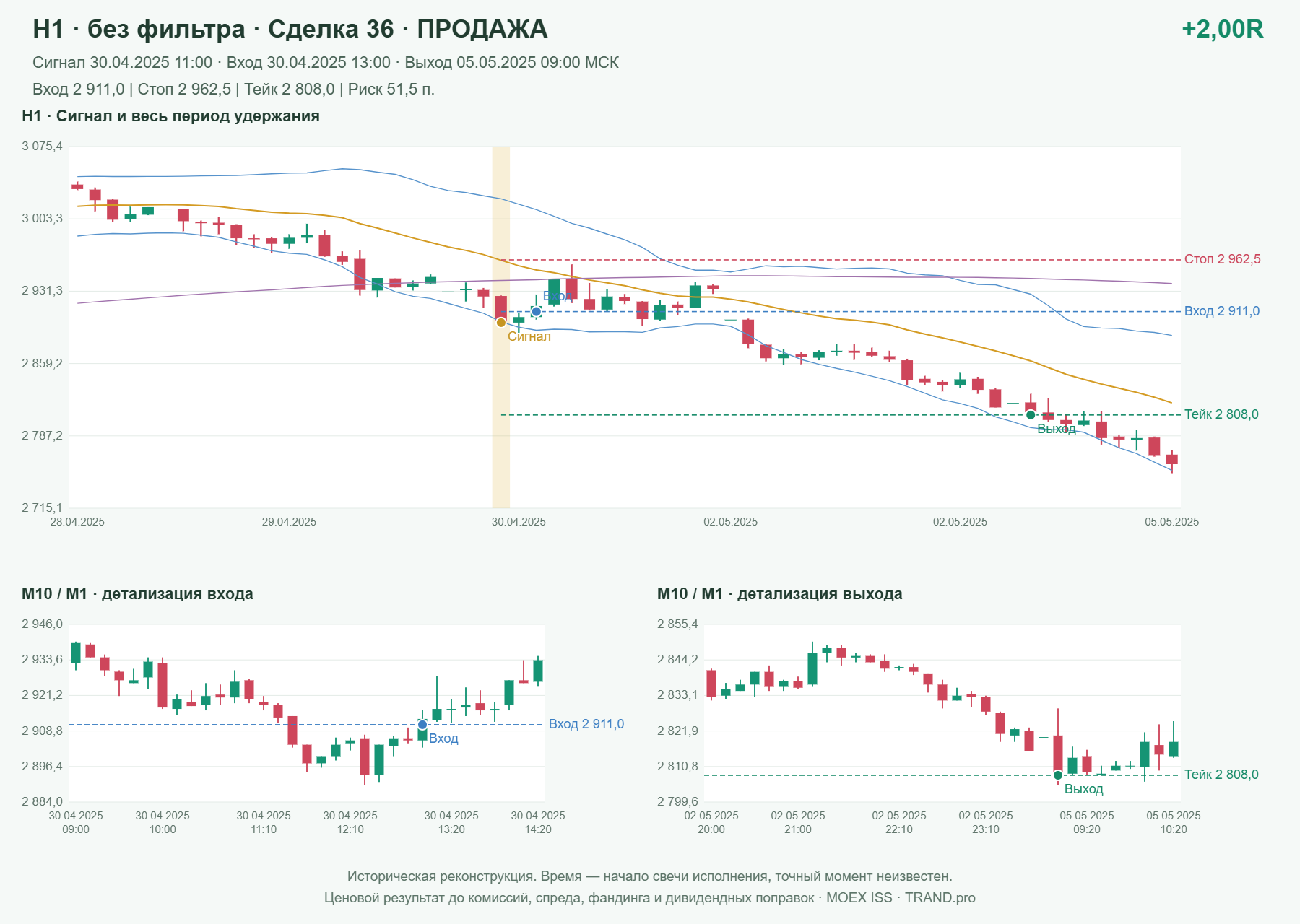Click the highlighted signal candle band
This screenshot has width=1300, height=924.
point(500,327)
